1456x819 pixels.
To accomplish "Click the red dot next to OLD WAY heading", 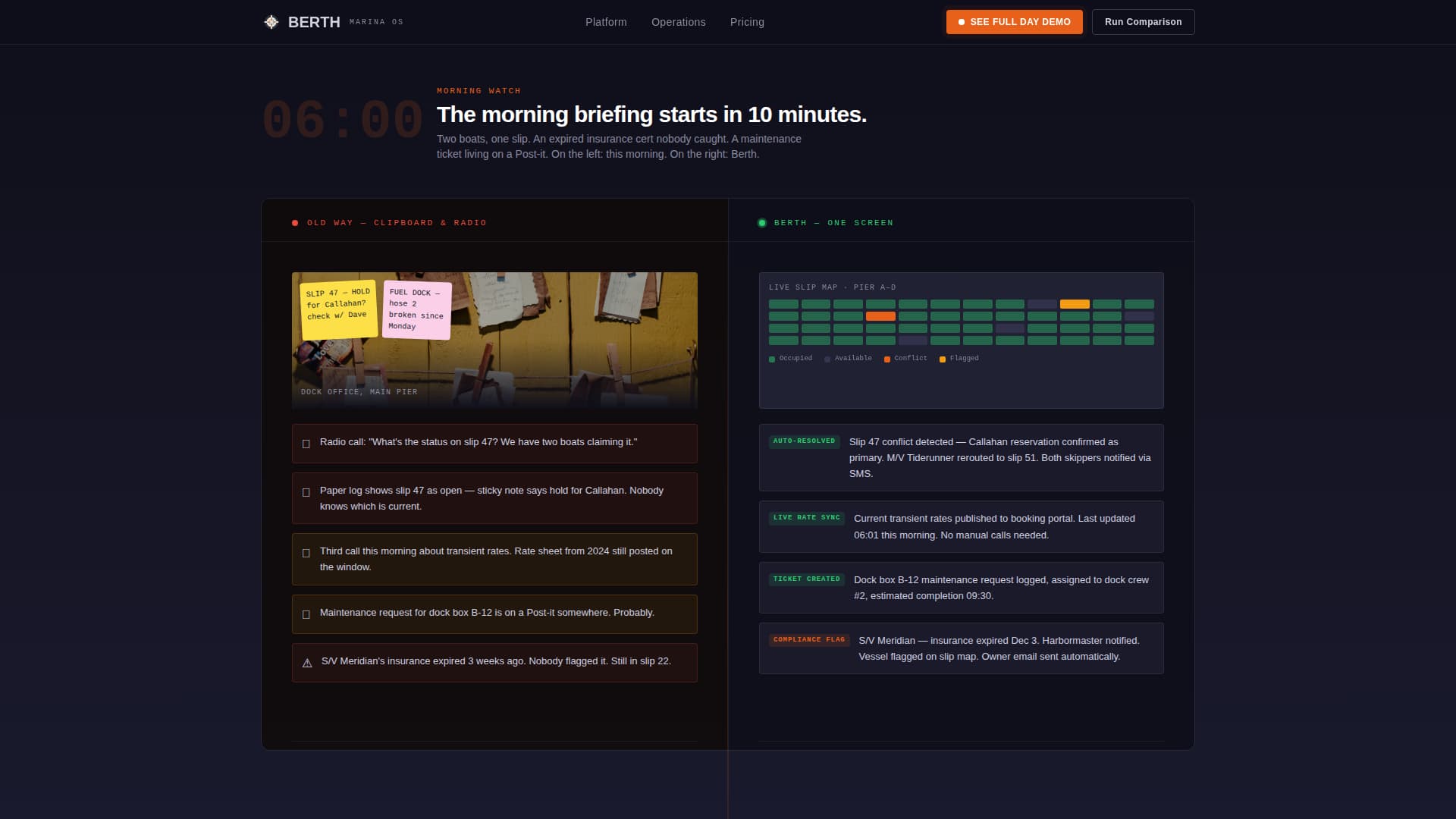I will coord(294,222).
